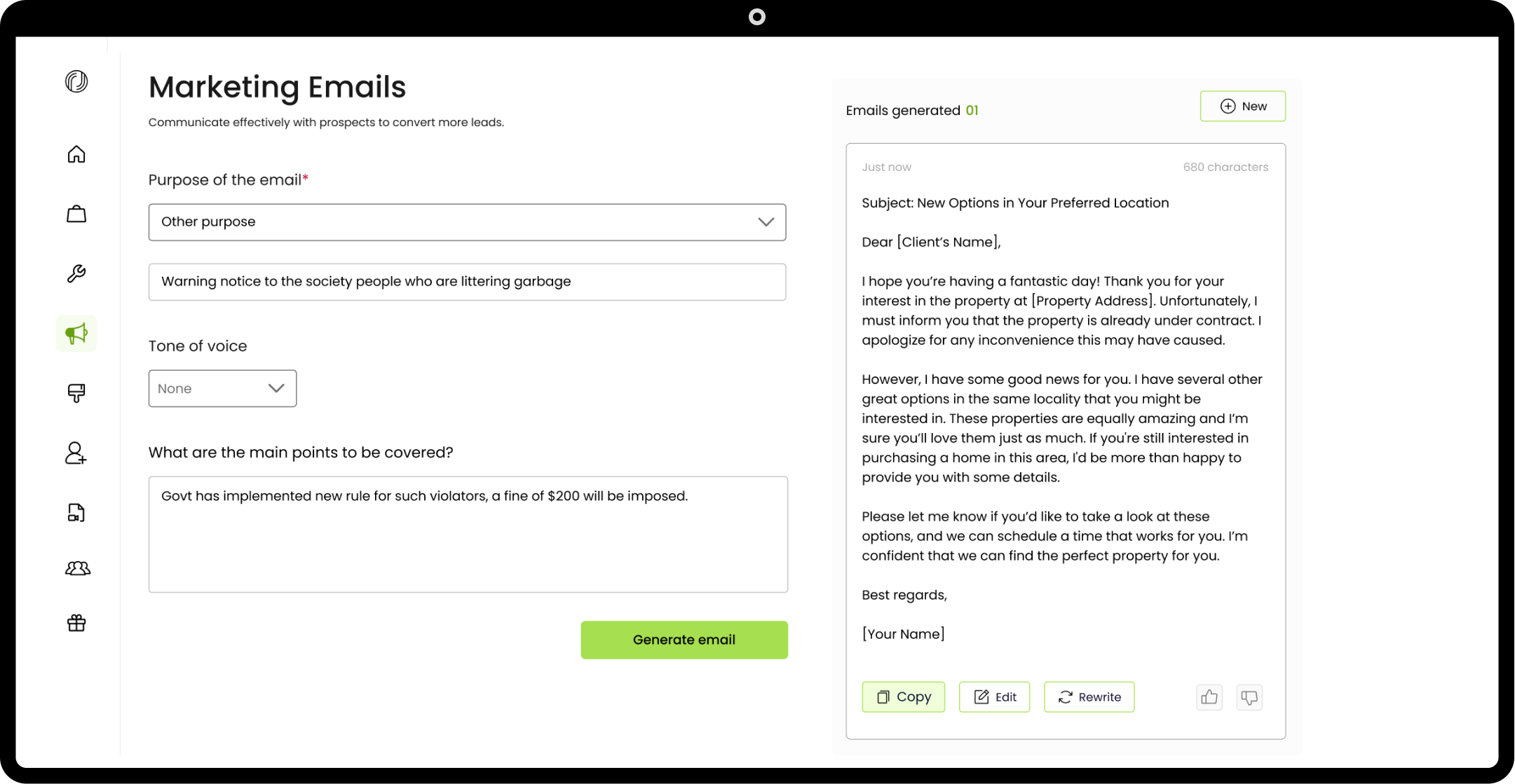
Task: Click Edit on the generated email
Action: [994, 697]
